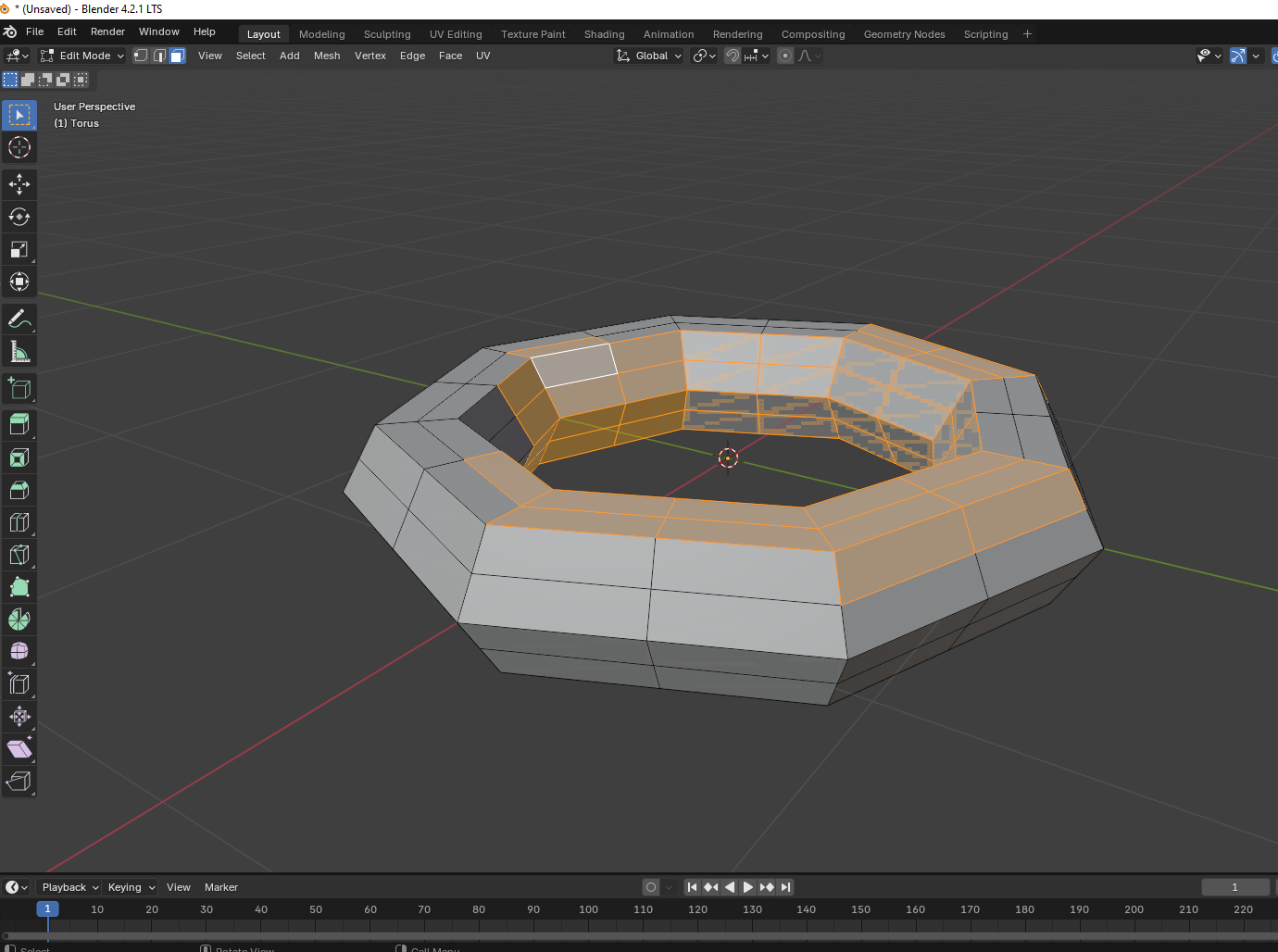Viewport: 1278px width, 952px height.
Task: Enable edge select mode
Action: 159,56
